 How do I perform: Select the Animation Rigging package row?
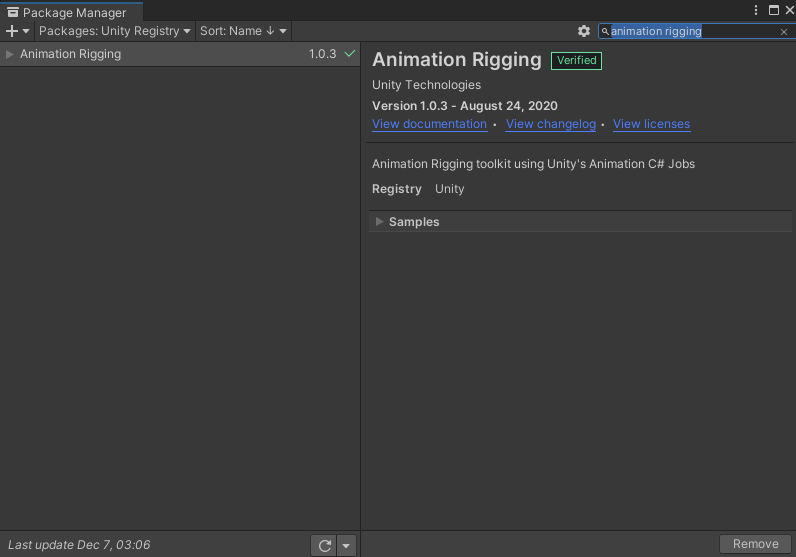180,54
